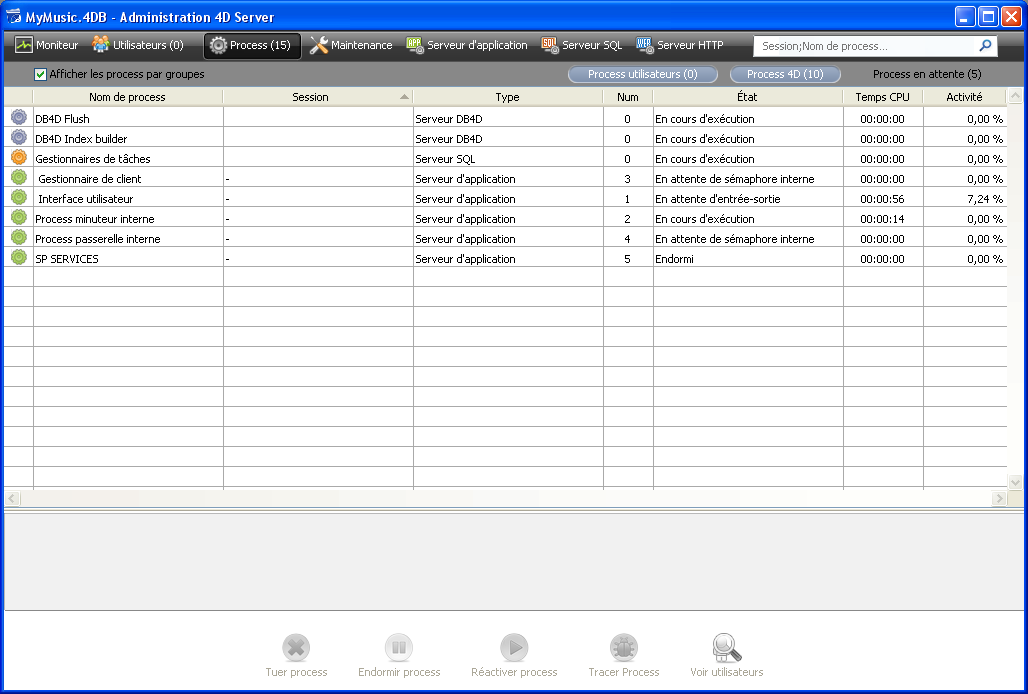Viewport: 1028px width, 694px height.
Task: Click gear icon of SP SERVICES row
Action: (19, 258)
